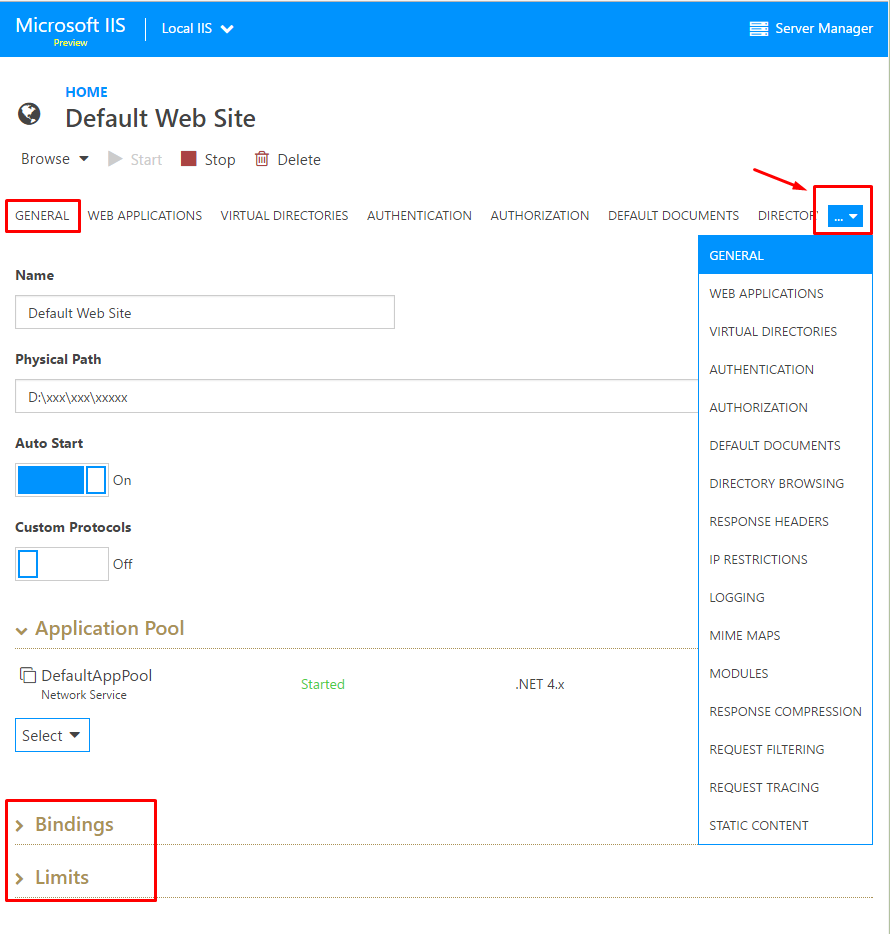Viewport: 890px width, 934px height.
Task: Click the Physical Path input field
Action: pos(356,396)
